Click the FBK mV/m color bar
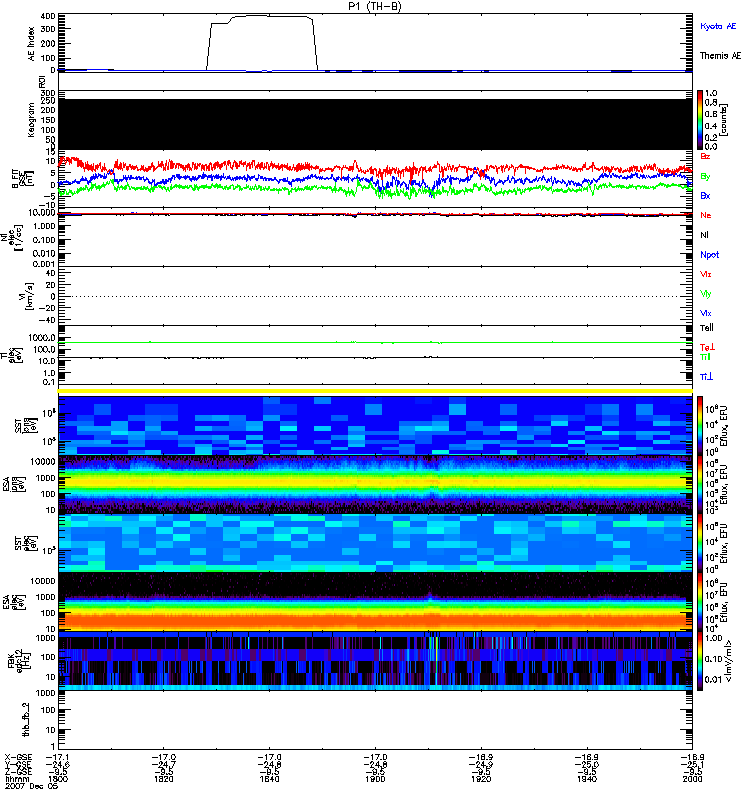Viewport: 750px width, 800px height. [700, 661]
